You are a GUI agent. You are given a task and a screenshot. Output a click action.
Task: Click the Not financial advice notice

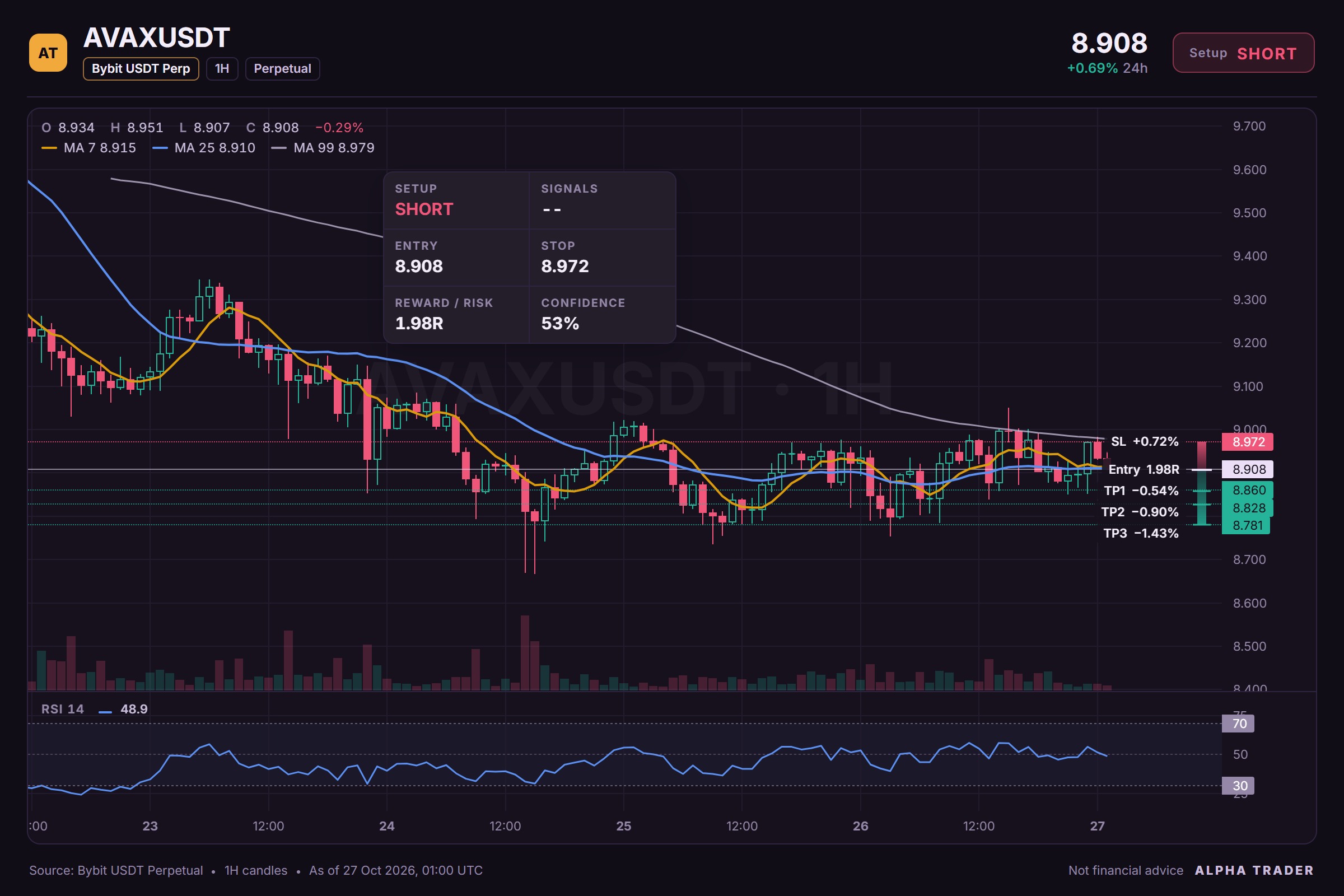1125,870
